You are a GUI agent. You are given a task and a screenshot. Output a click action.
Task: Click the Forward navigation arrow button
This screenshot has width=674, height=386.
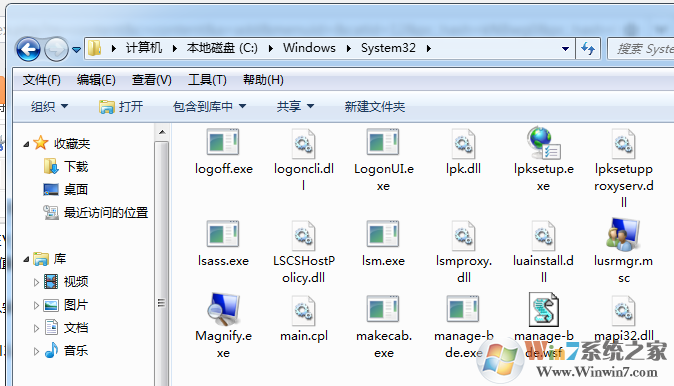coord(57,49)
